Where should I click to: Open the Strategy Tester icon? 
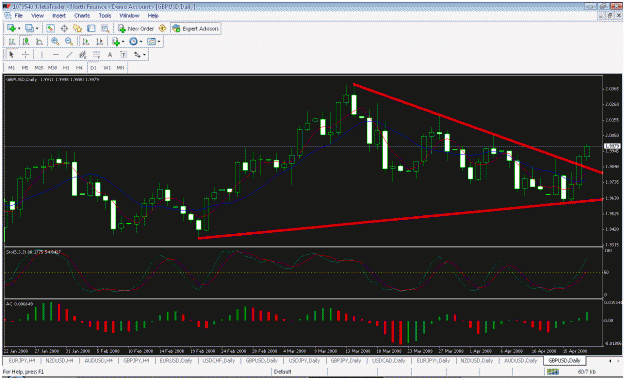tap(105, 28)
